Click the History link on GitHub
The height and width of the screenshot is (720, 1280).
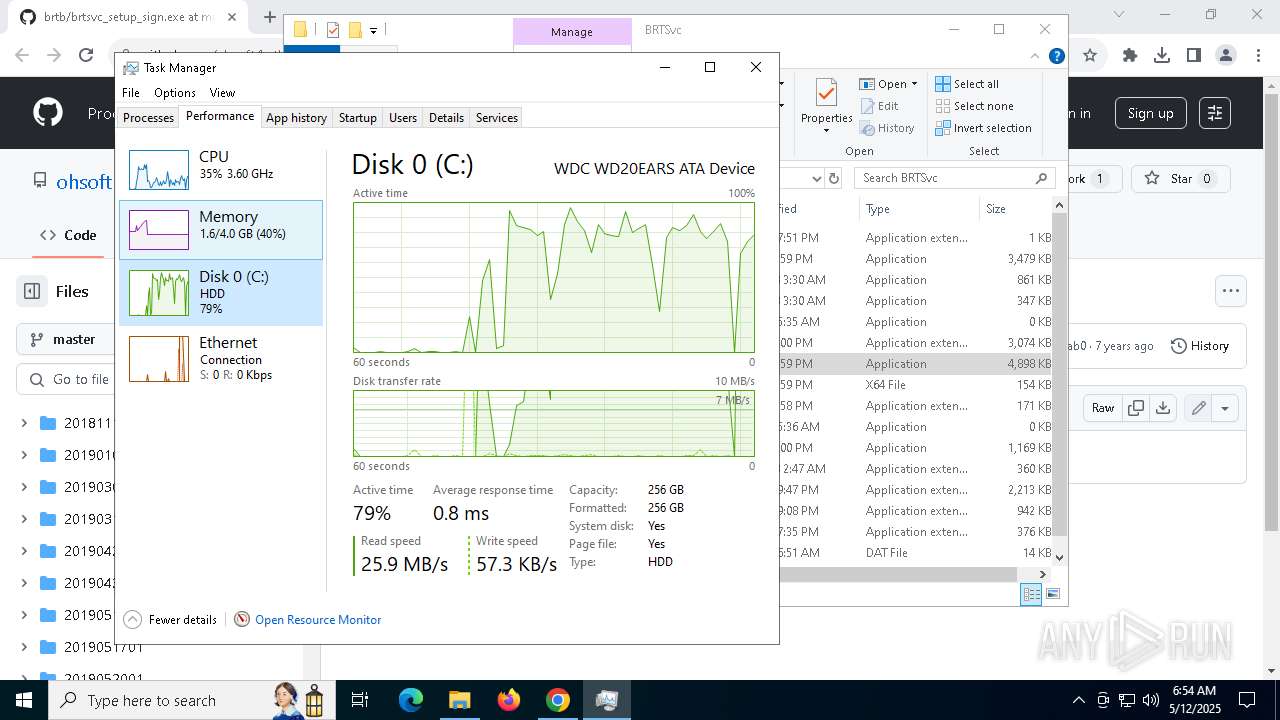coord(1200,346)
